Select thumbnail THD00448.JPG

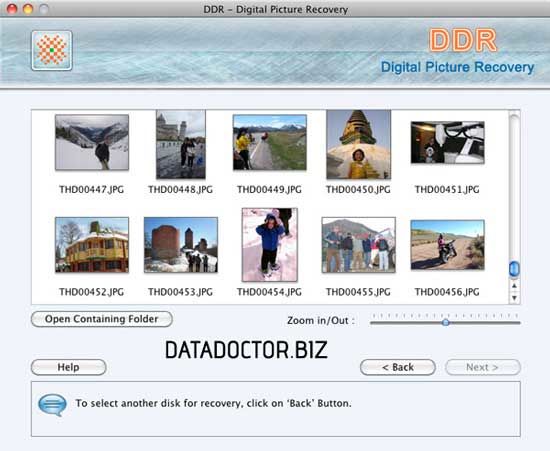181,144
